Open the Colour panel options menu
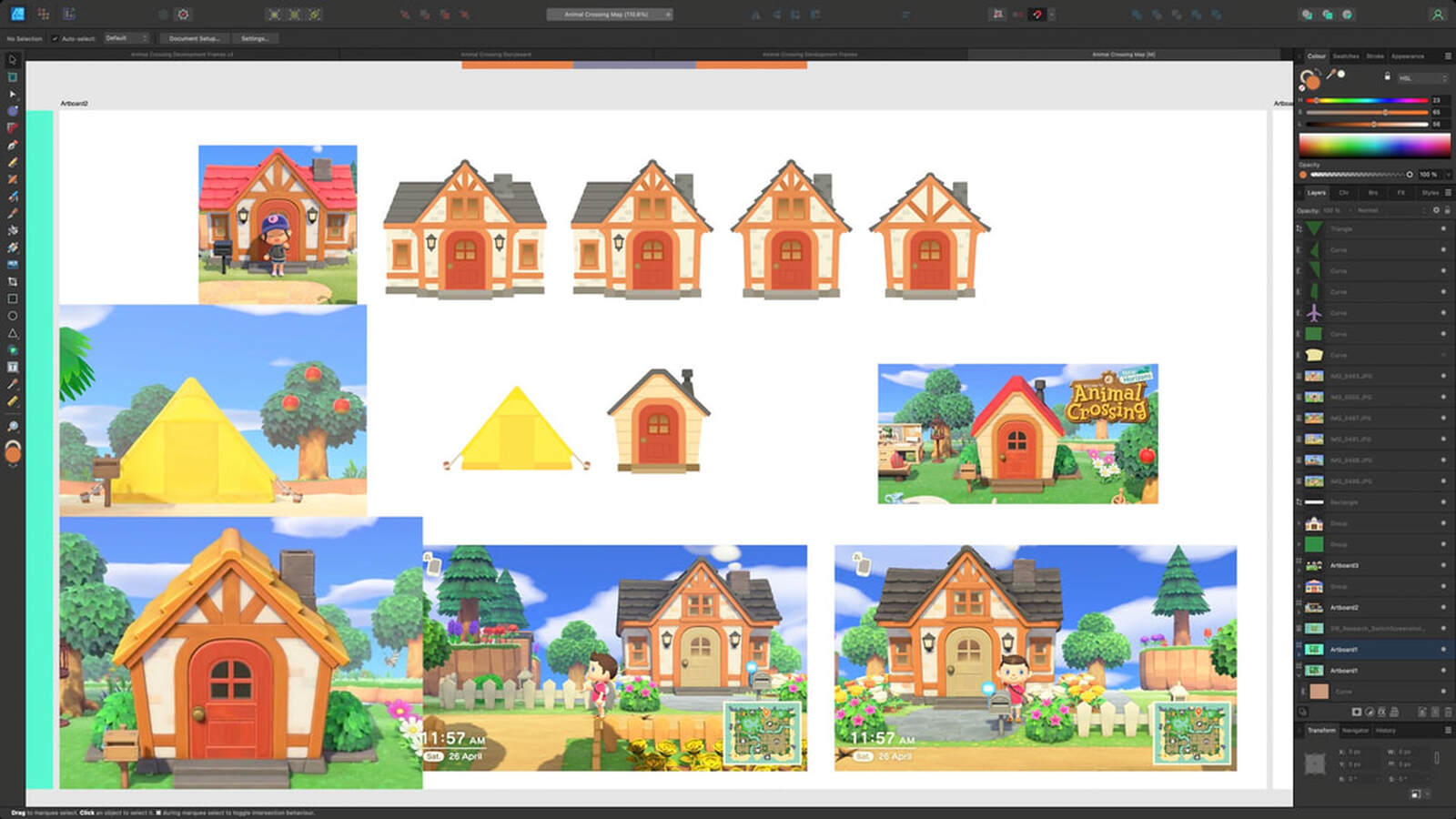 pos(1448,56)
